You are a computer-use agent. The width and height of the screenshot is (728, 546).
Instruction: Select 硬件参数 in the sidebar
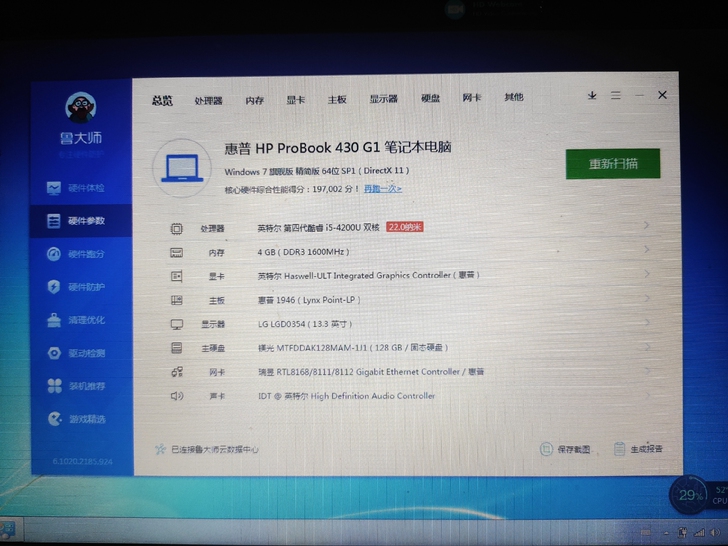click(82, 221)
